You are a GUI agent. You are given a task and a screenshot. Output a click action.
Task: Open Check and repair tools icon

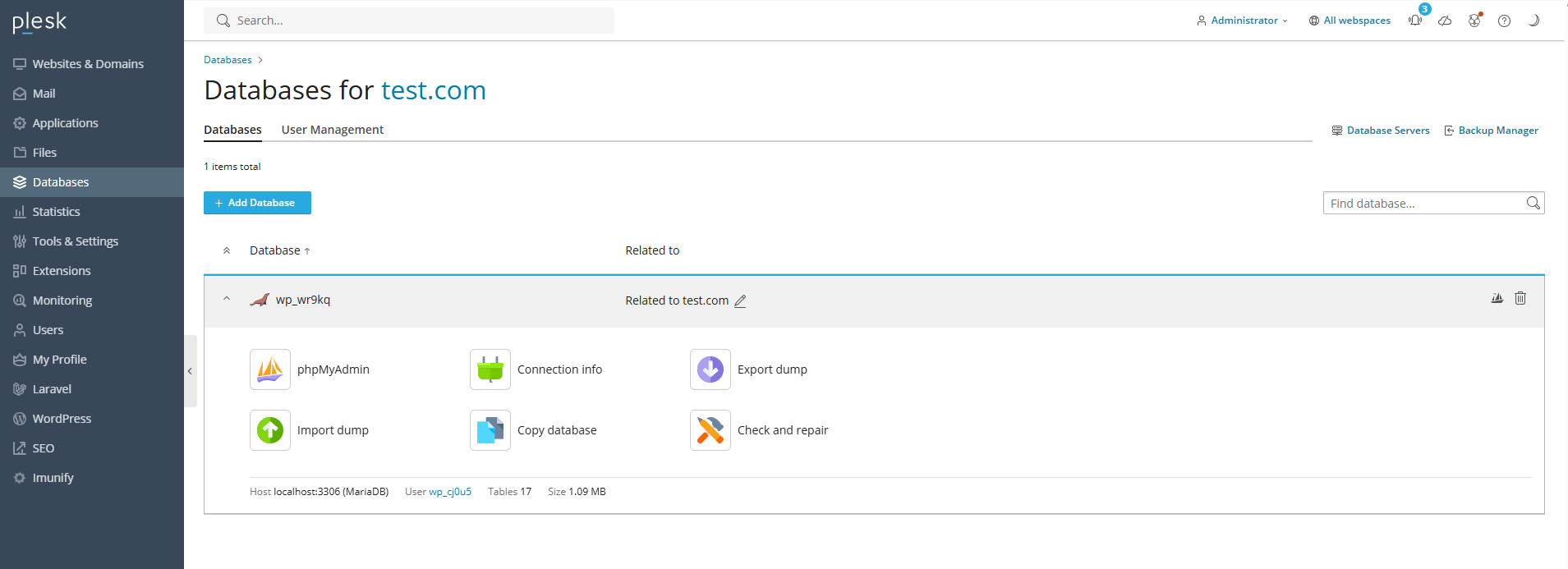point(710,430)
